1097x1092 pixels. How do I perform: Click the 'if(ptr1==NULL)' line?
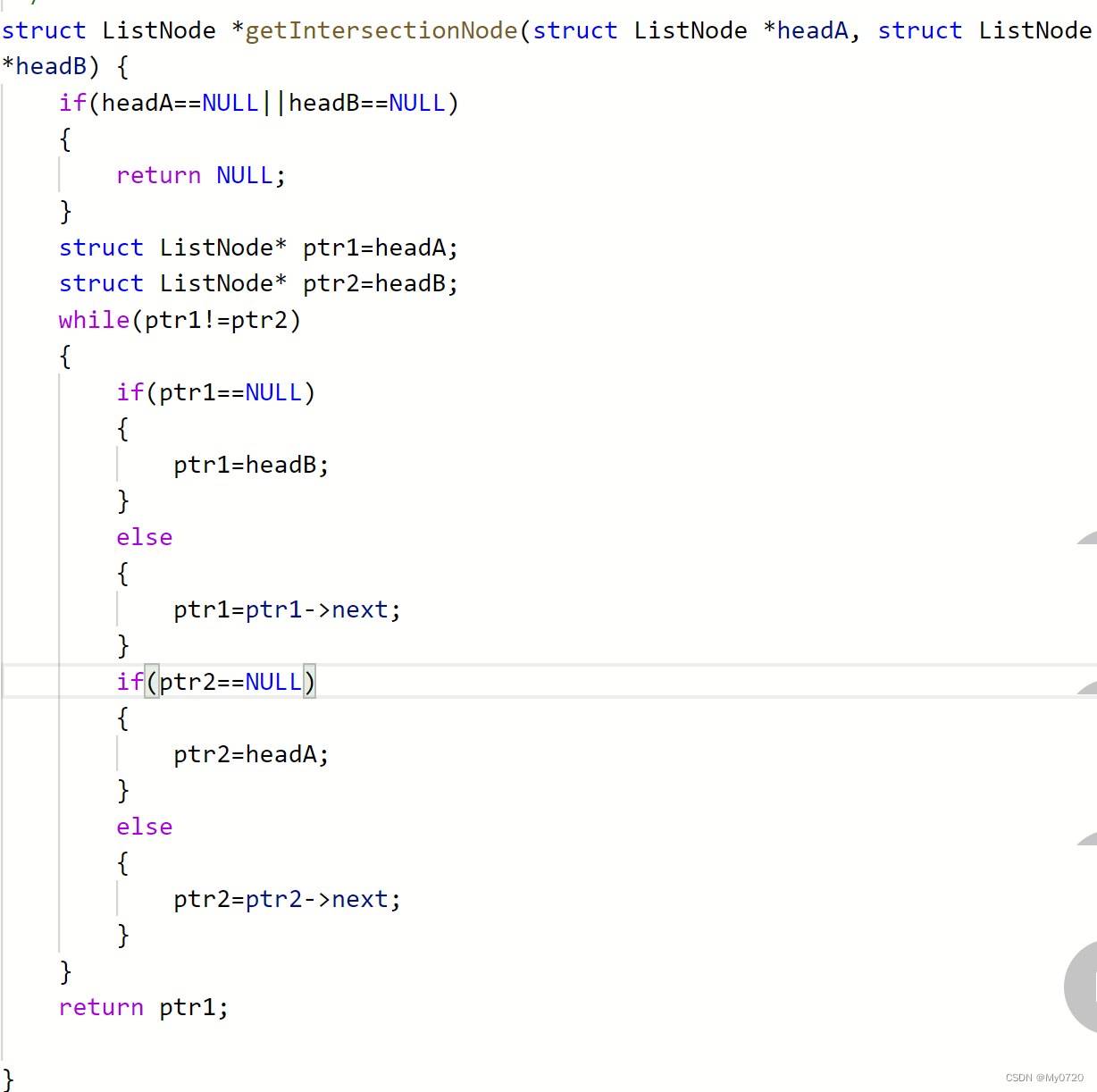(216, 392)
